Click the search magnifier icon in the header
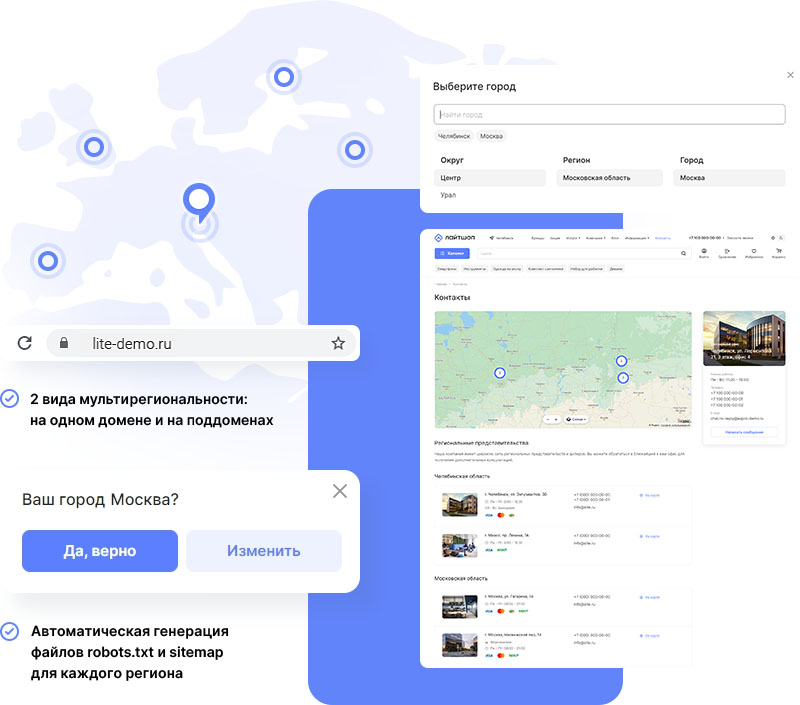The height and width of the screenshot is (705, 800). [683, 250]
